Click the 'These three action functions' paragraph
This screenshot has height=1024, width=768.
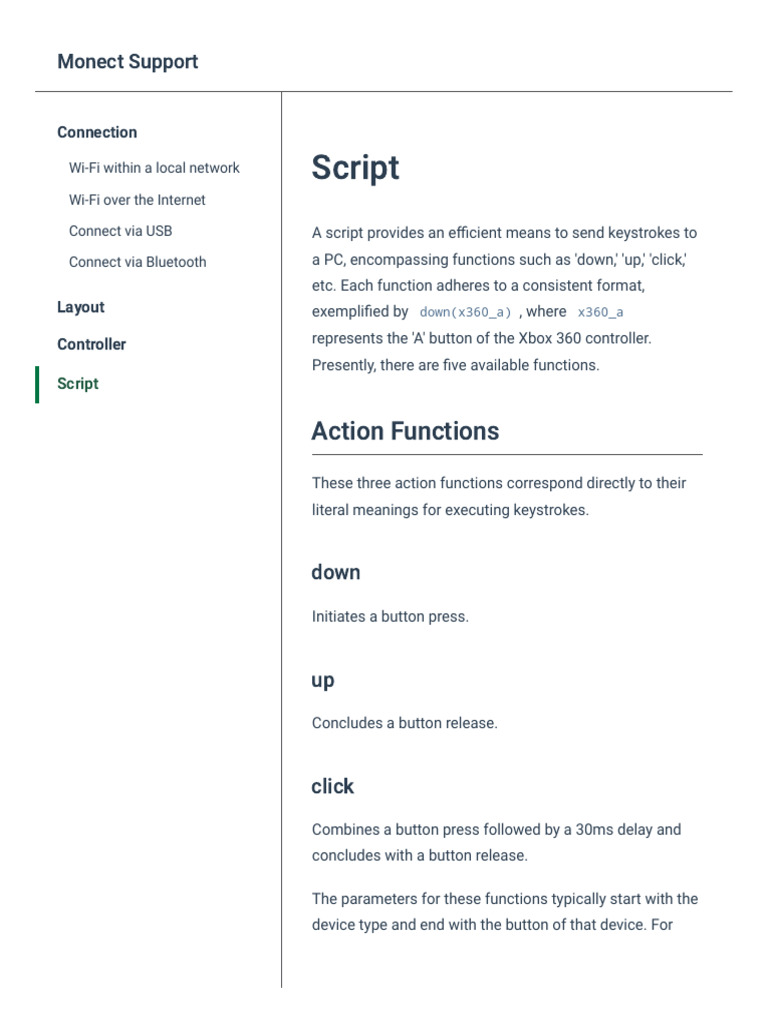tap(498, 496)
